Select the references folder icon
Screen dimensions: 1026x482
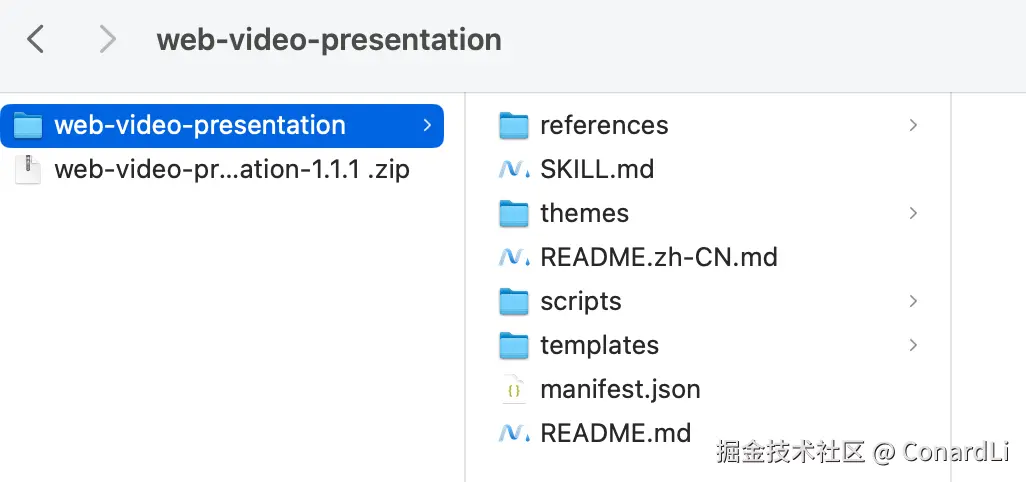tap(514, 126)
